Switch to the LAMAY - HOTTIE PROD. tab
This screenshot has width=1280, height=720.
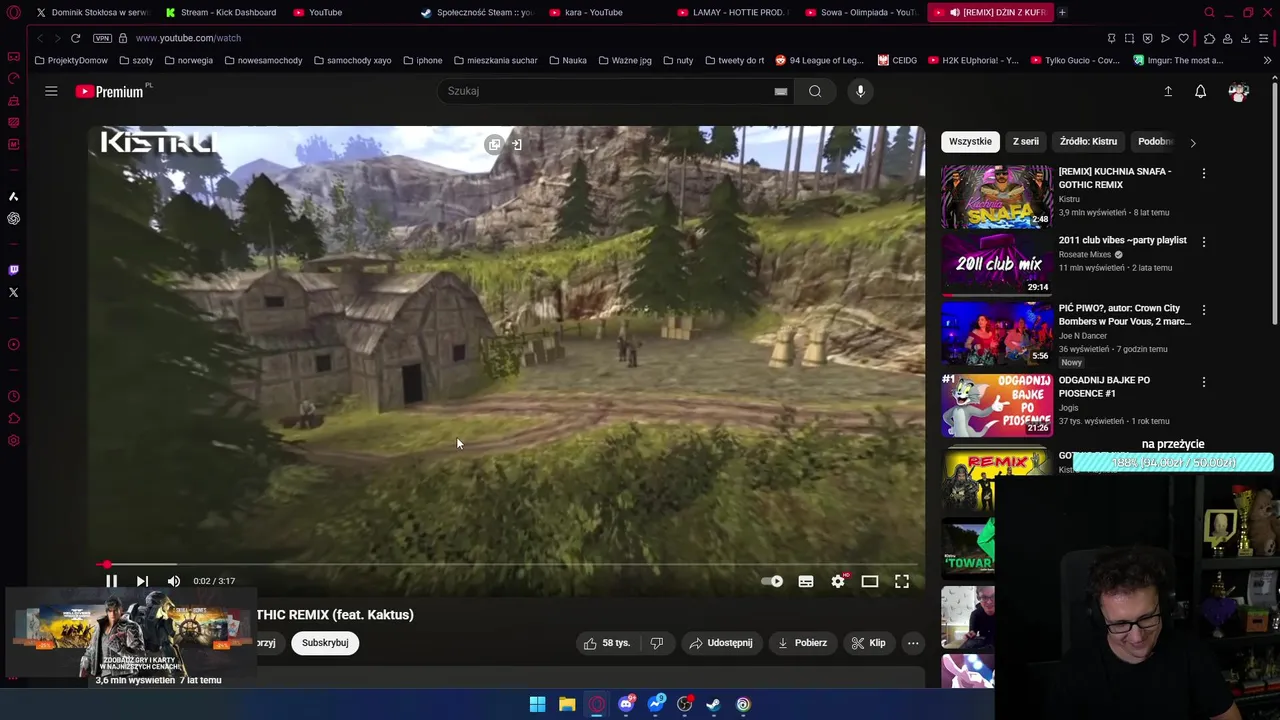(x=733, y=12)
